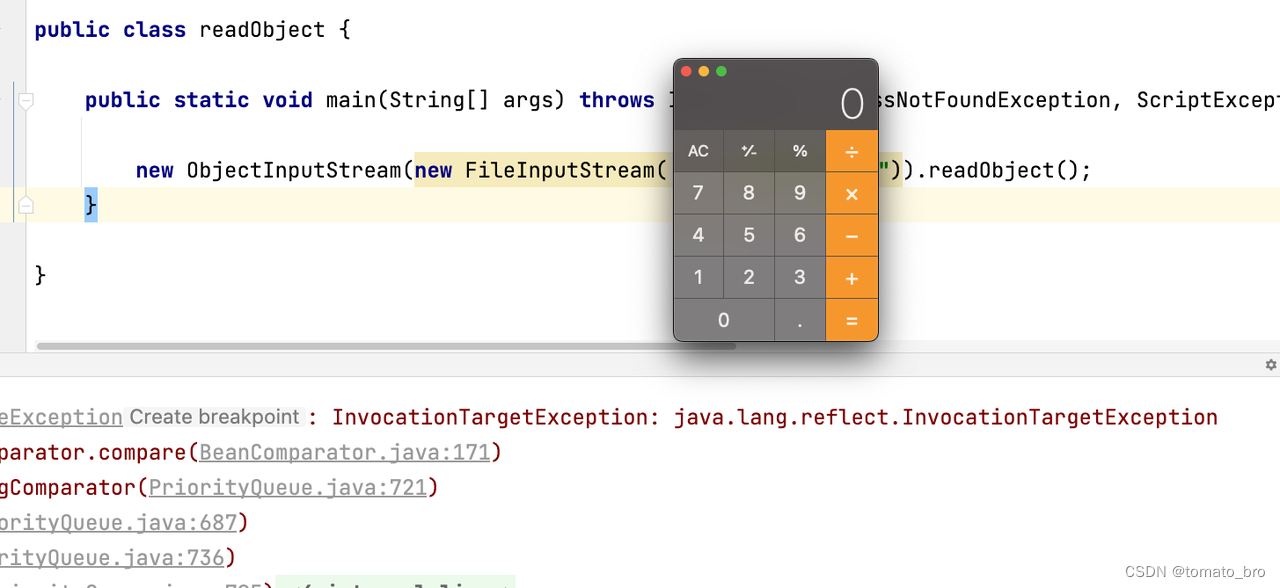The width and height of the screenshot is (1280, 588).
Task: Open the PriorityQueue.java:721 link
Action: [x=288, y=488]
